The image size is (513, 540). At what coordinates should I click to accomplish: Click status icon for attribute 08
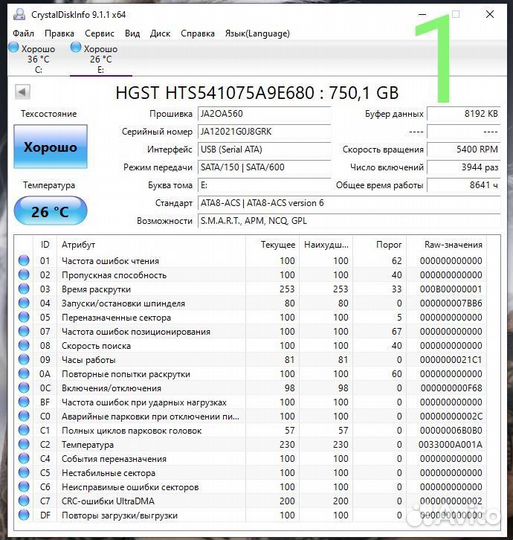point(24,345)
